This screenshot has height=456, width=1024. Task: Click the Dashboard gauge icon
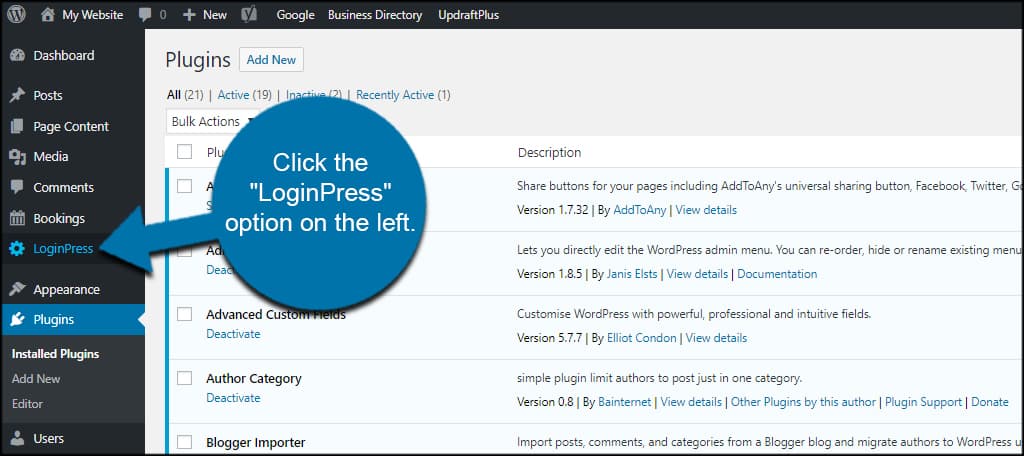[x=18, y=56]
